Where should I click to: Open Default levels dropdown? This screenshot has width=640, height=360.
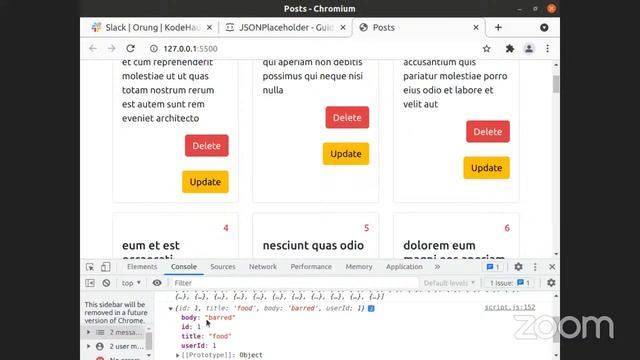click(449, 283)
